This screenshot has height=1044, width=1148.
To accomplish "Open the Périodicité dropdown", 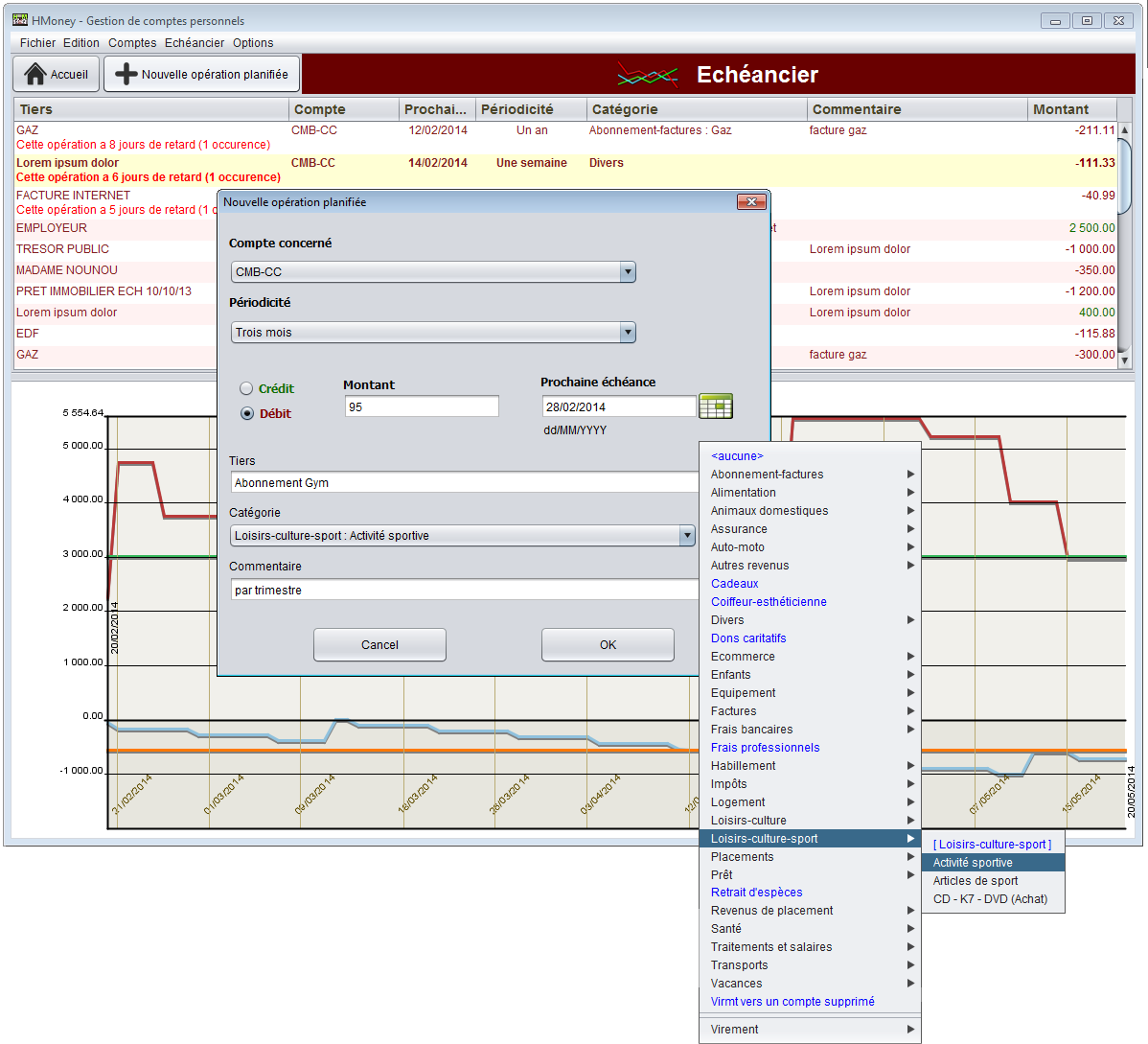I will 628,333.
